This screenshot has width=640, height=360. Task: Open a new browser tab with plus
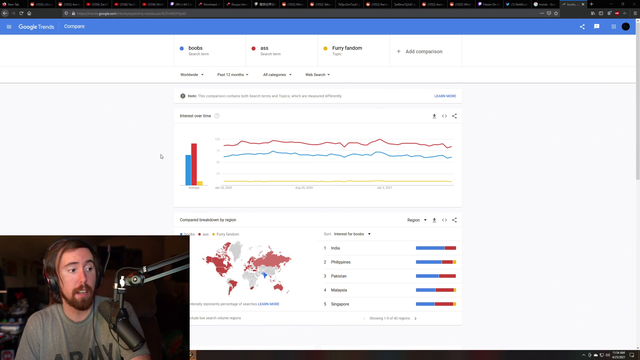[x=591, y=4]
